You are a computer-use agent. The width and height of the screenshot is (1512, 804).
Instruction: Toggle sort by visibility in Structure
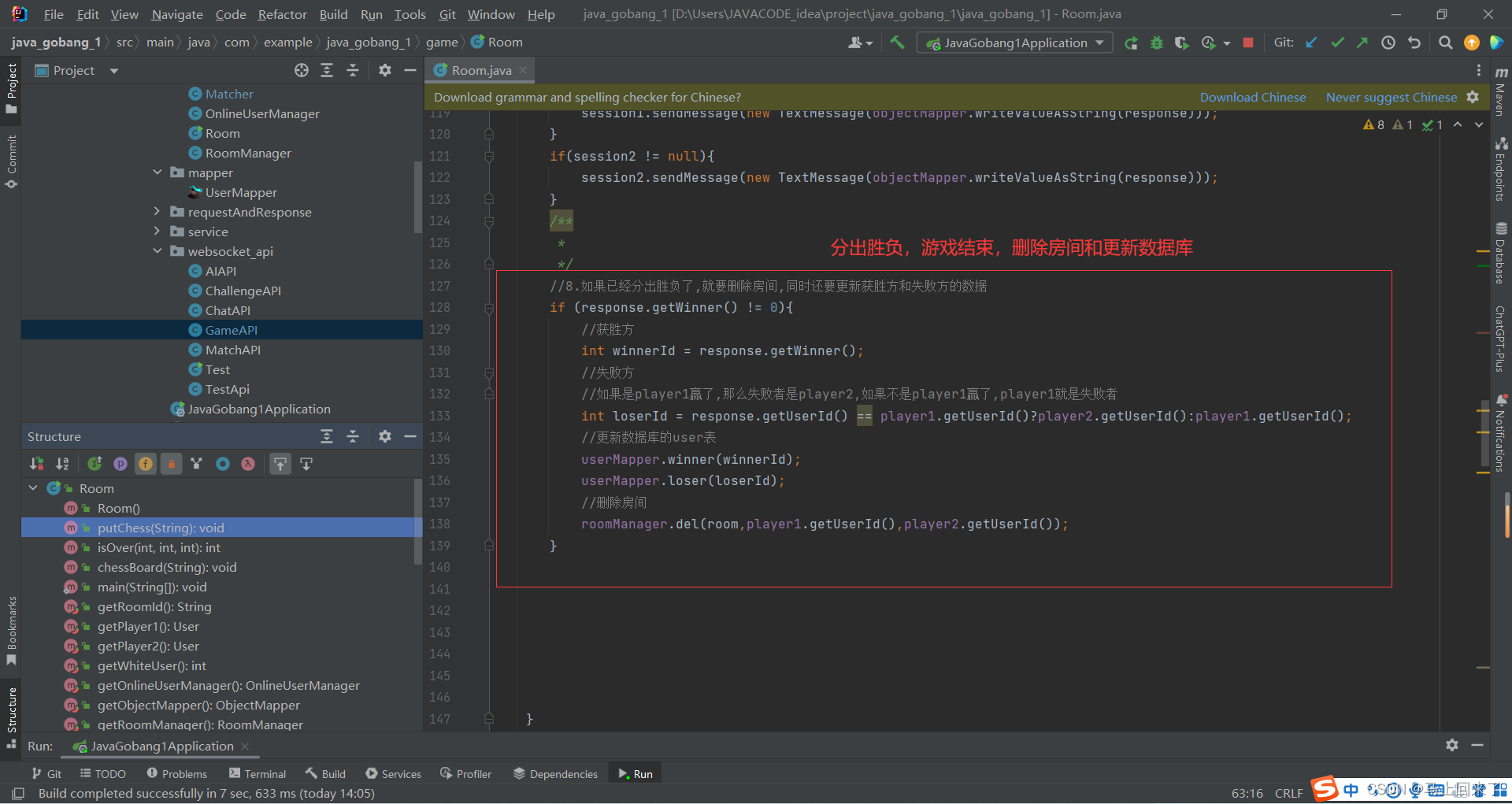point(36,464)
